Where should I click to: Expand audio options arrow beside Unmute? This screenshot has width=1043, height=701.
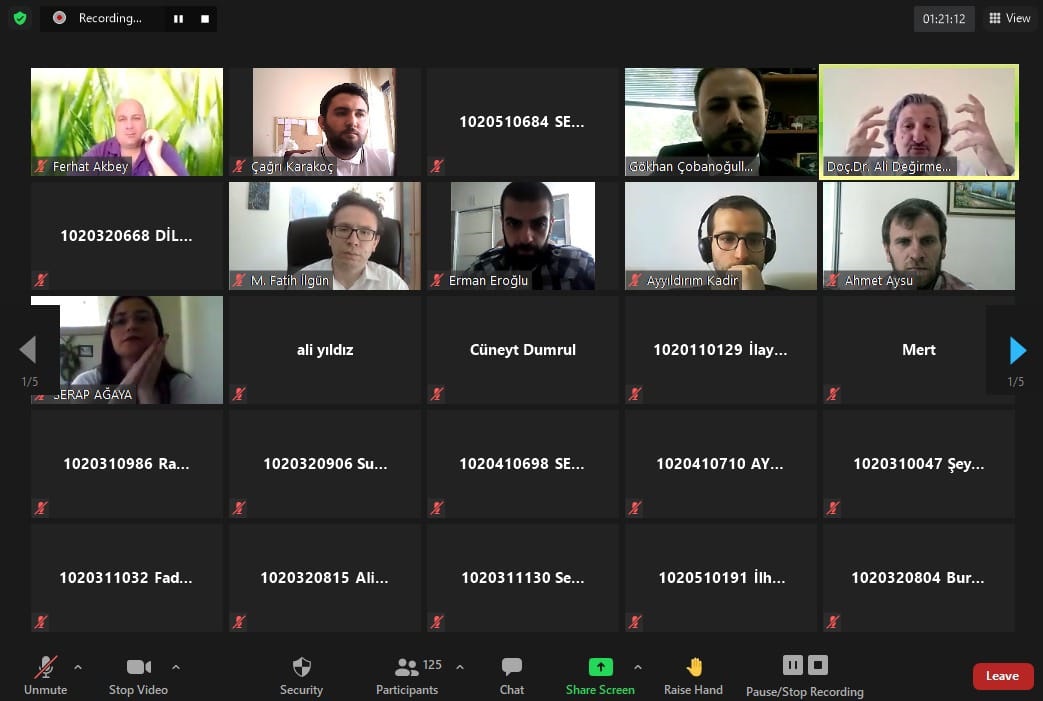pyautogui.click(x=78, y=666)
